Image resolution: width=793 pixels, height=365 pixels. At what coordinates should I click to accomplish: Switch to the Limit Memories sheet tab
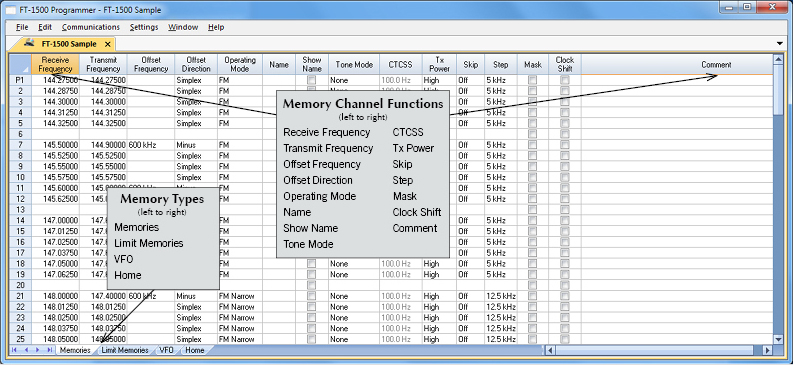pyautogui.click(x=125, y=350)
